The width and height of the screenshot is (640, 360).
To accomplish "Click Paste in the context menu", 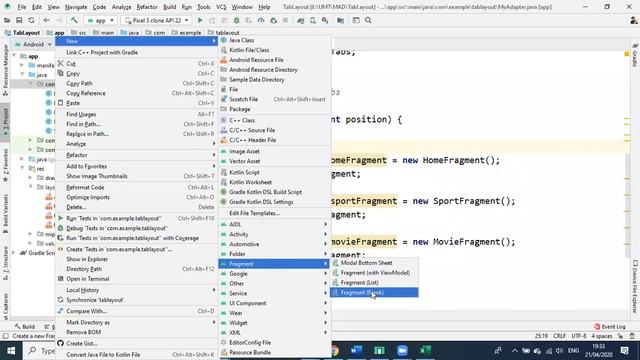I will point(137,103).
